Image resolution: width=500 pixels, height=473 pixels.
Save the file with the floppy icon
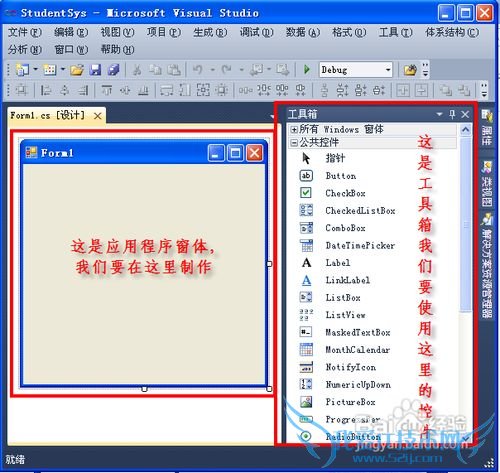coord(95,70)
